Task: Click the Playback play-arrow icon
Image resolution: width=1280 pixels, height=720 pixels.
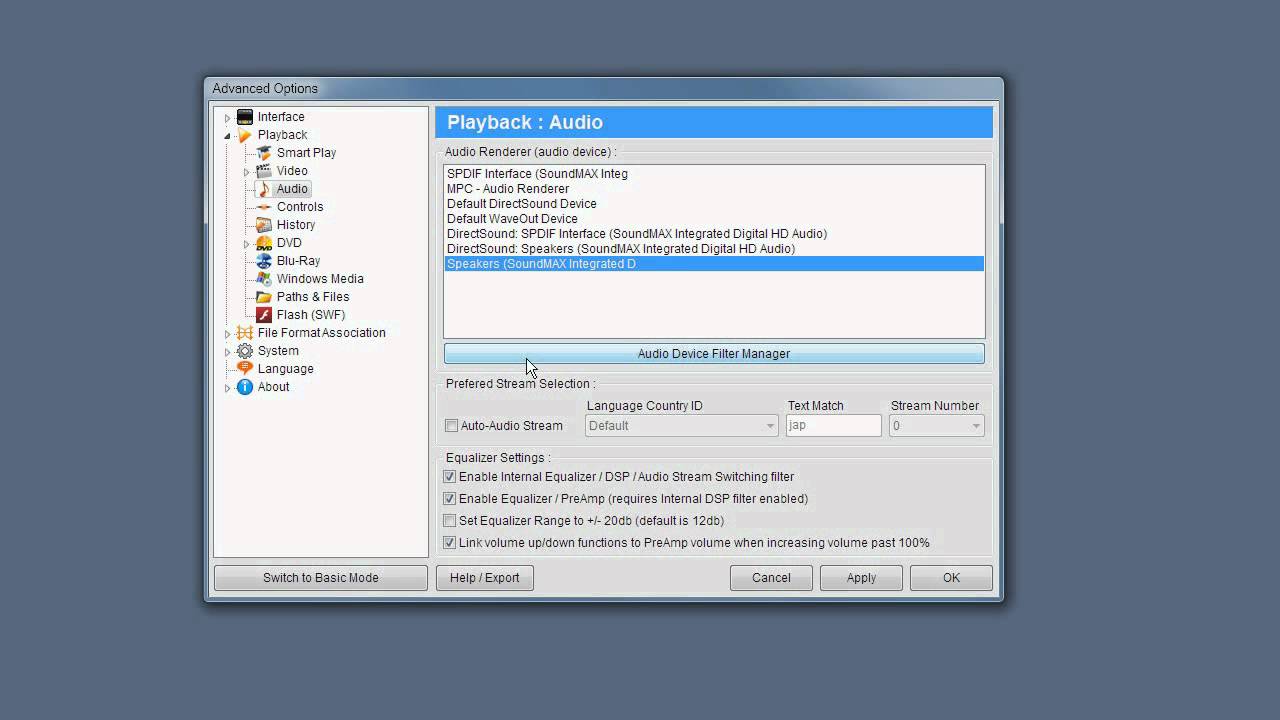Action: click(245, 135)
